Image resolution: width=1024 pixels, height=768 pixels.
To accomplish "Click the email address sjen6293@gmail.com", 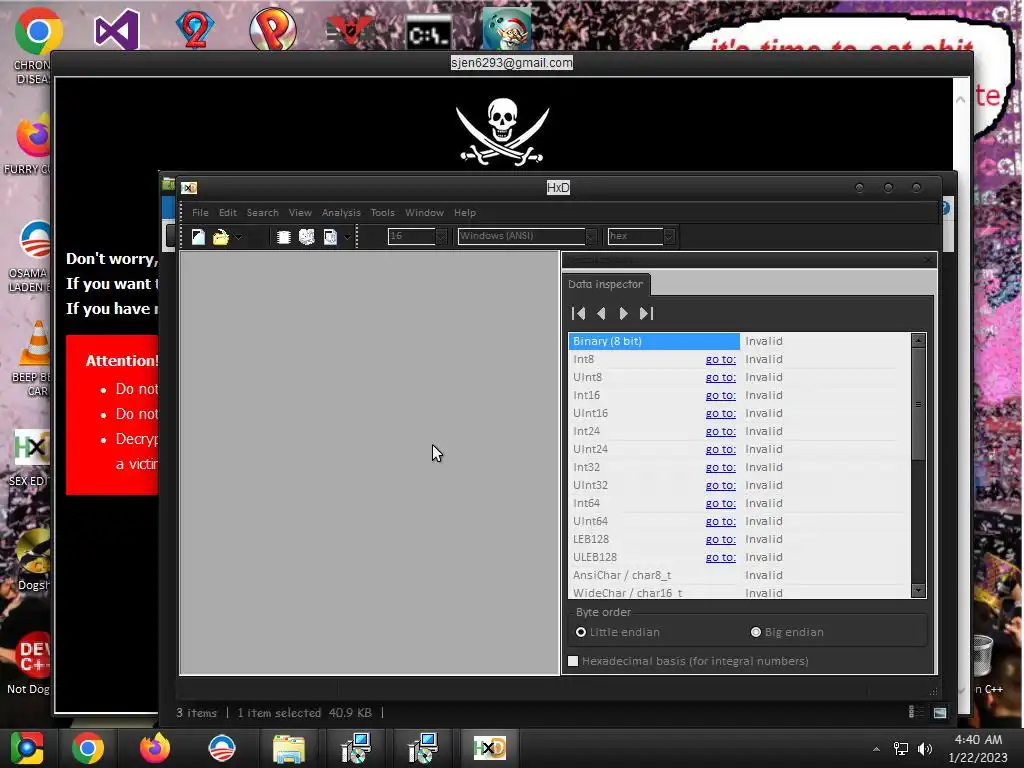I will (511, 63).
